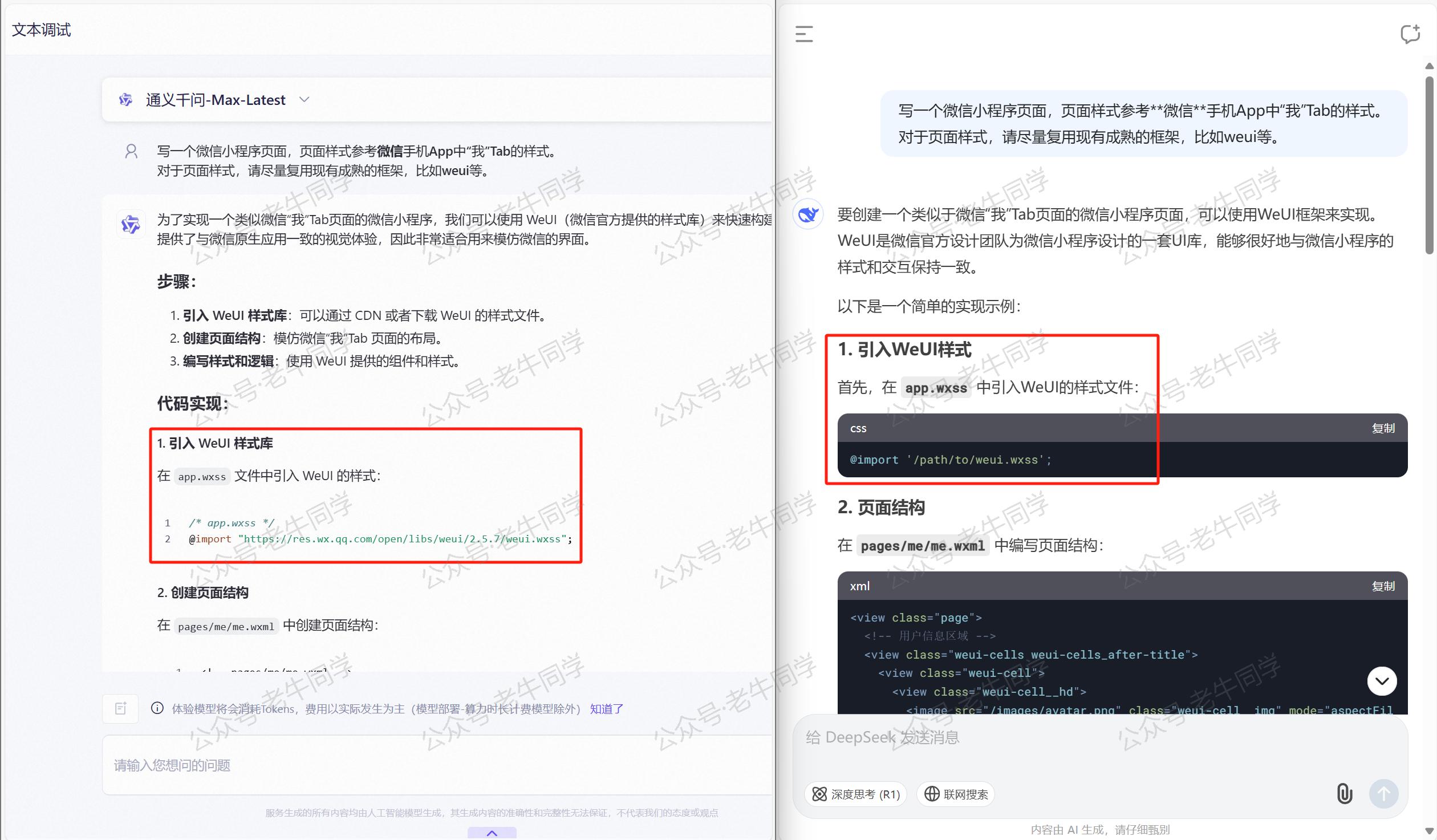1437x840 pixels.
Task: Click the DeepSeek scrollbar down arrow
Action: [x=1429, y=831]
